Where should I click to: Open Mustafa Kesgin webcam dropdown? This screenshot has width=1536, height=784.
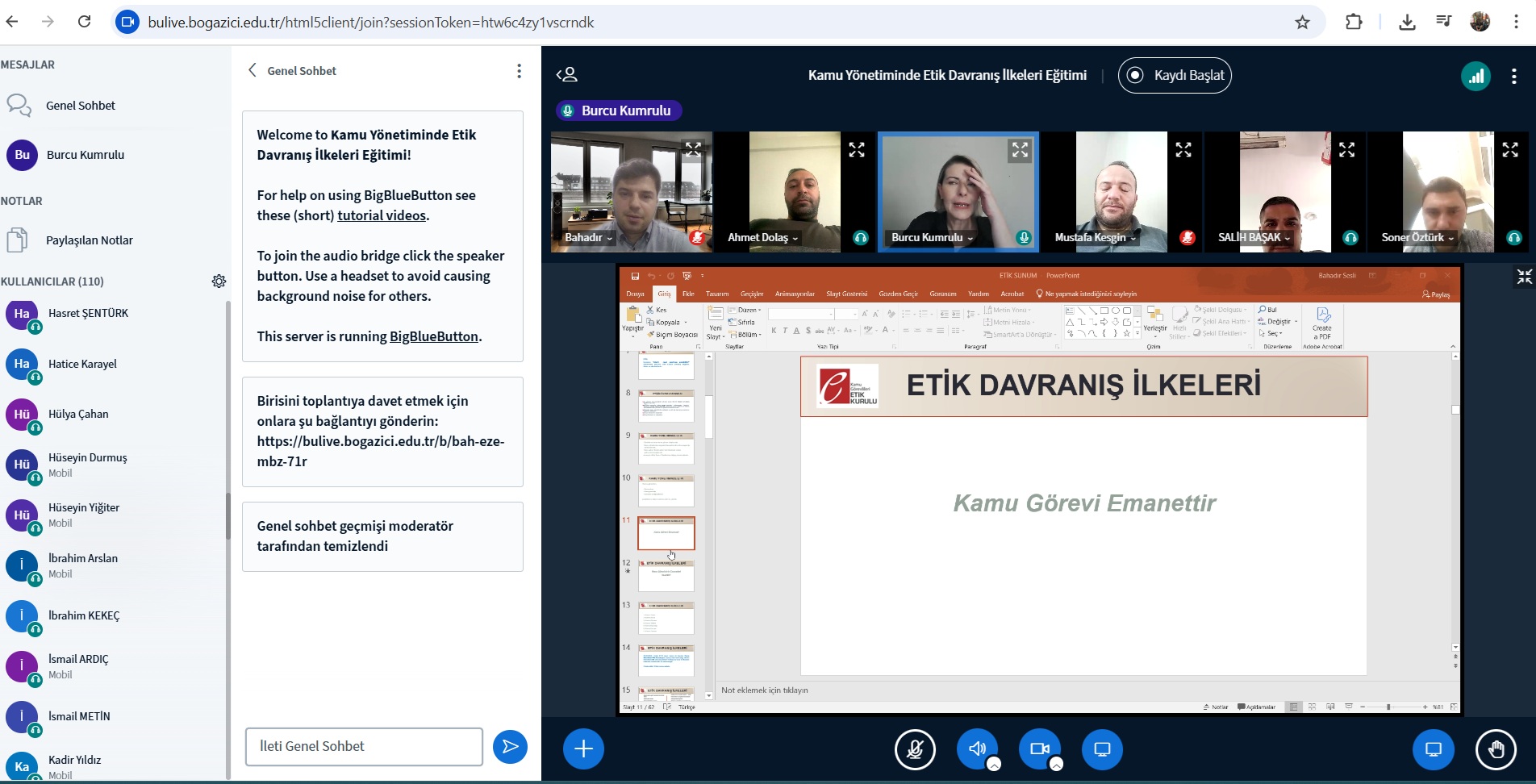point(1096,238)
